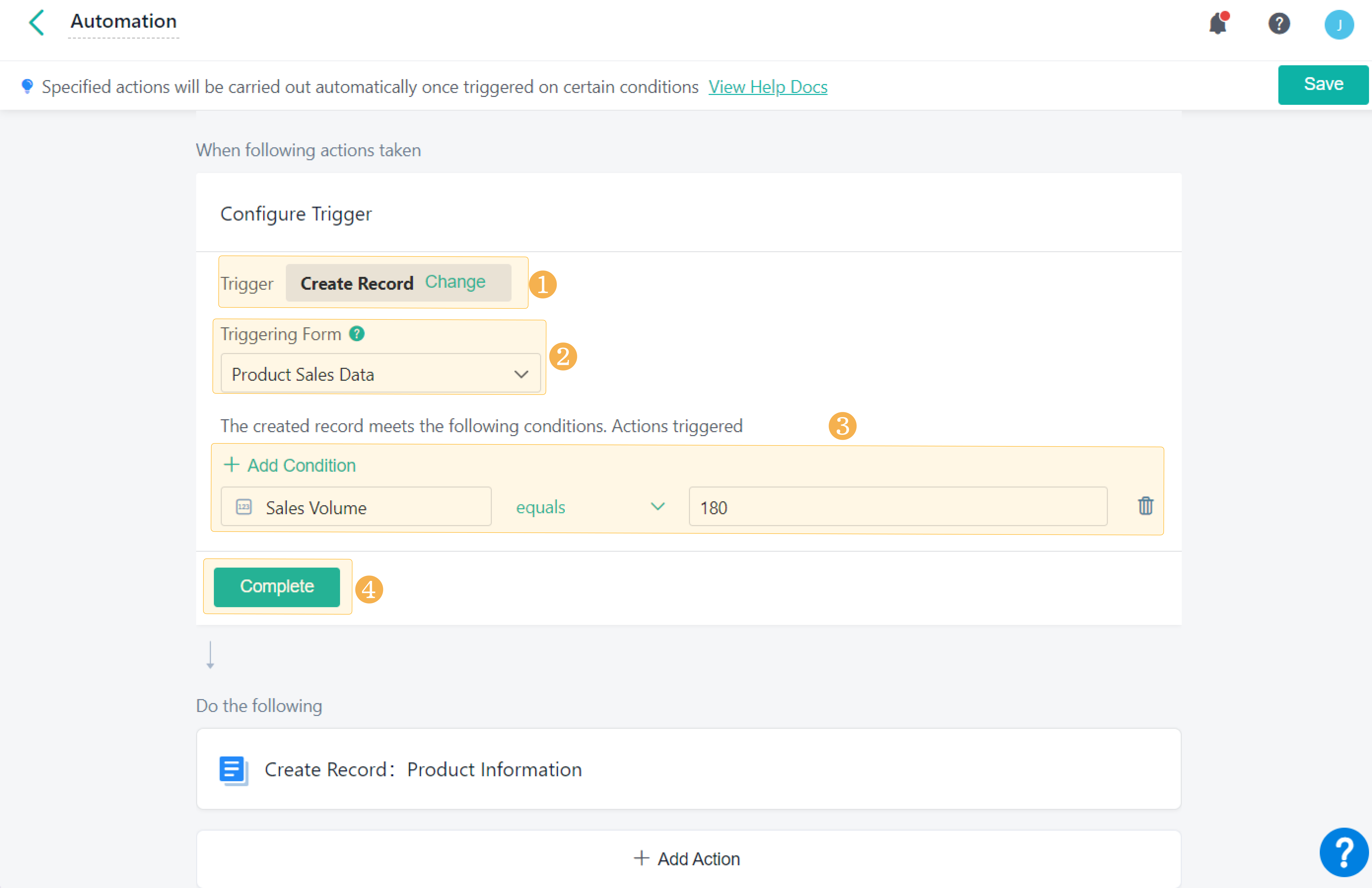Click the 180 value input field

coord(897,507)
